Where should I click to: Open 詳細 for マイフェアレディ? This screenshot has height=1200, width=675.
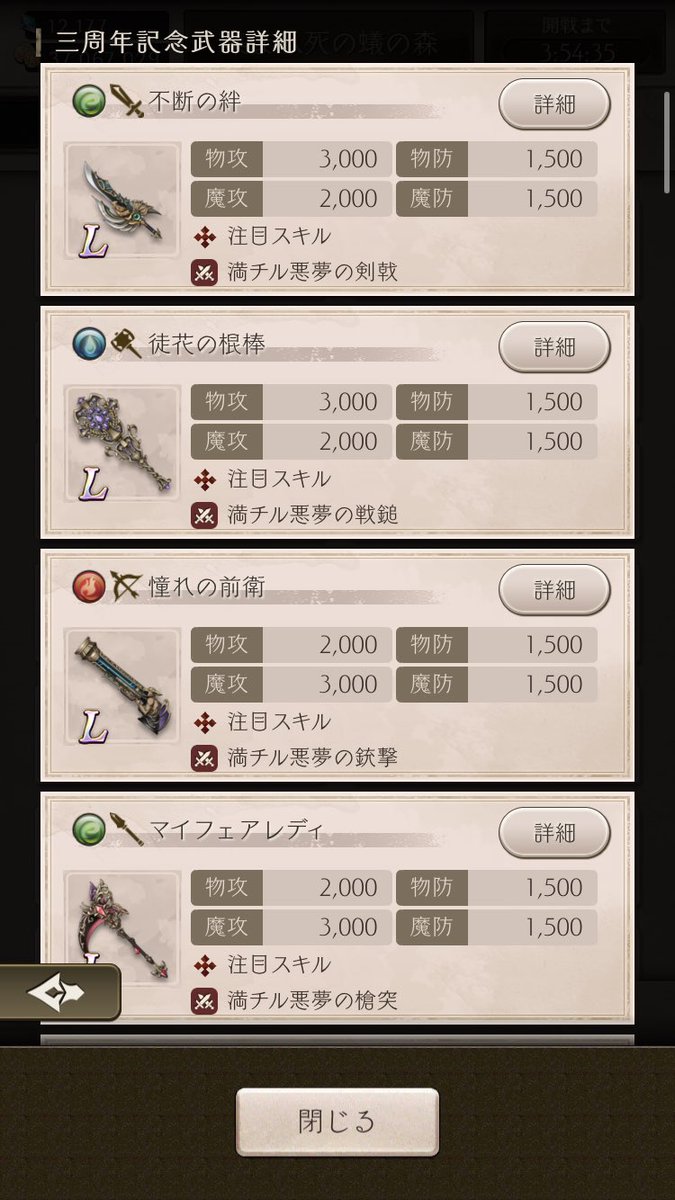coord(554,832)
